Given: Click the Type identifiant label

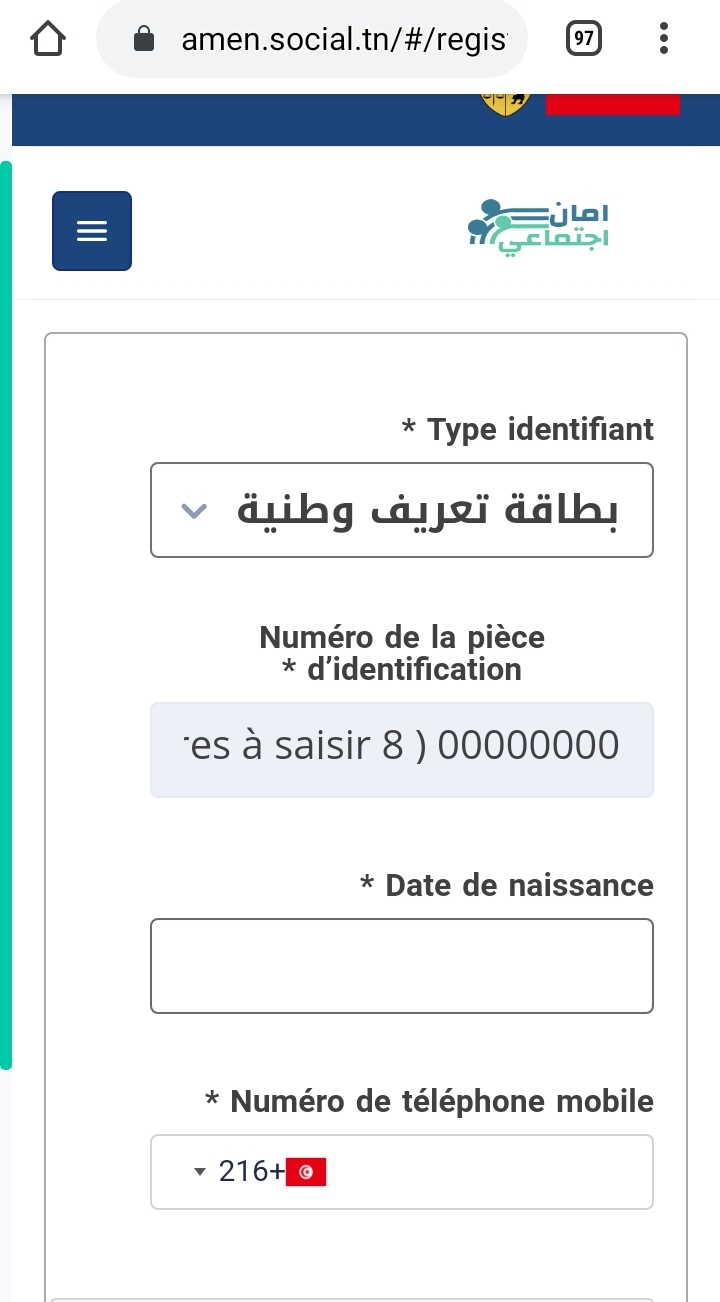Looking at the screenshot, I should coord(527,430).
